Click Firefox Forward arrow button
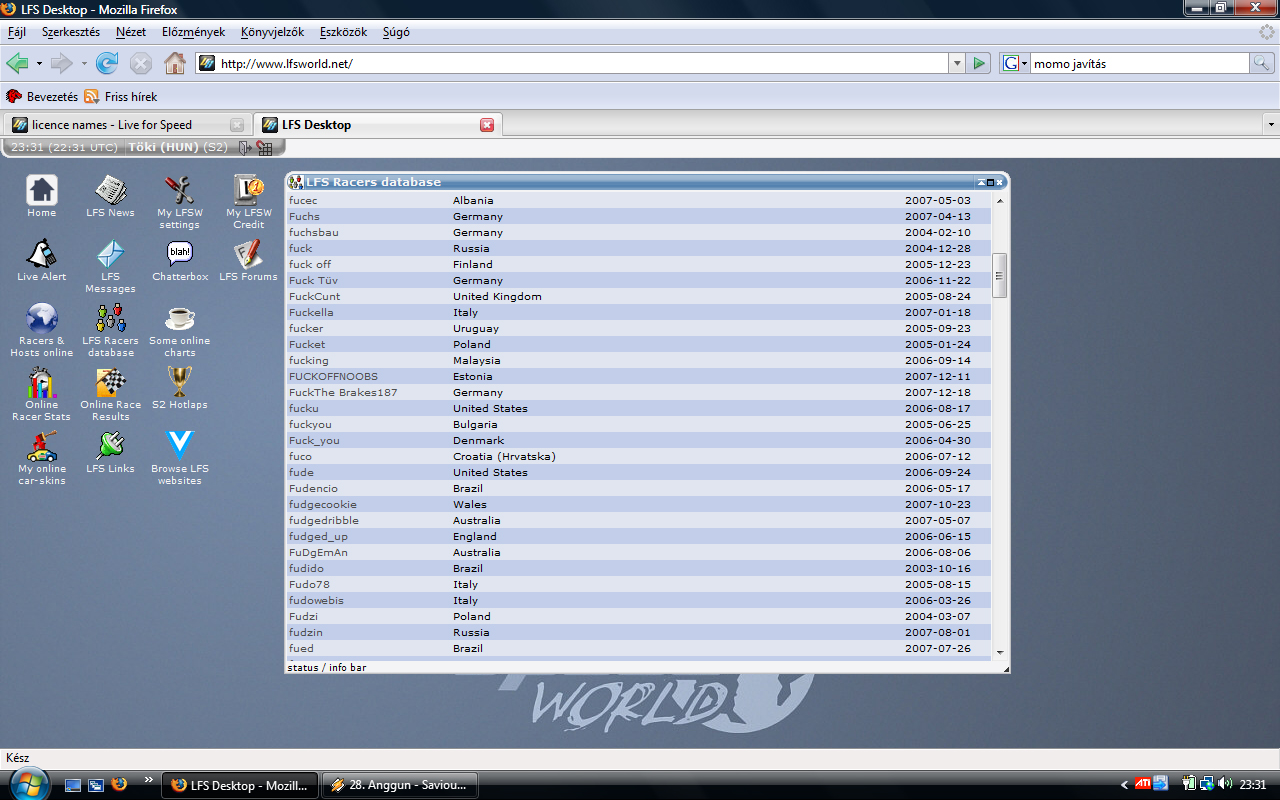Screen dimensions: 1280x800 [62, 63]
